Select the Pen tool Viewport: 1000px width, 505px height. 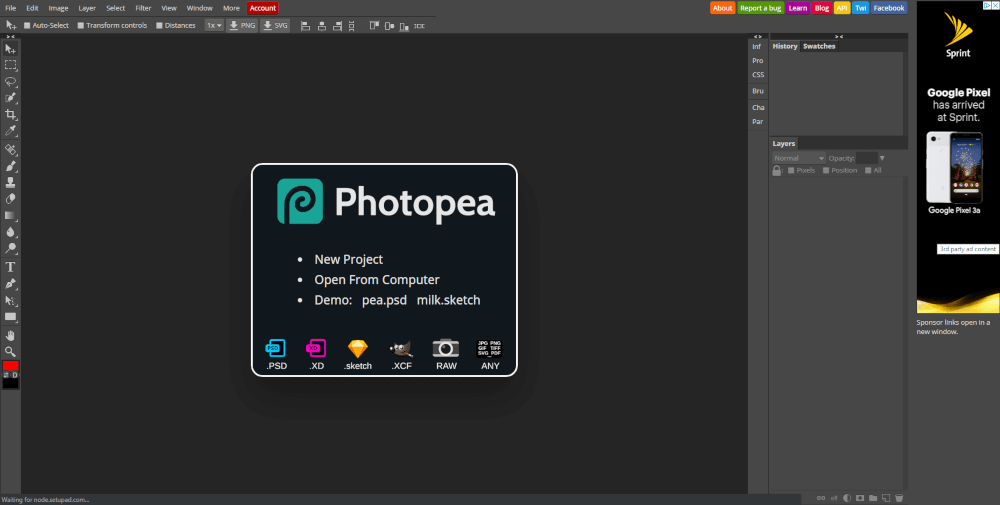(x=10, y=284)
